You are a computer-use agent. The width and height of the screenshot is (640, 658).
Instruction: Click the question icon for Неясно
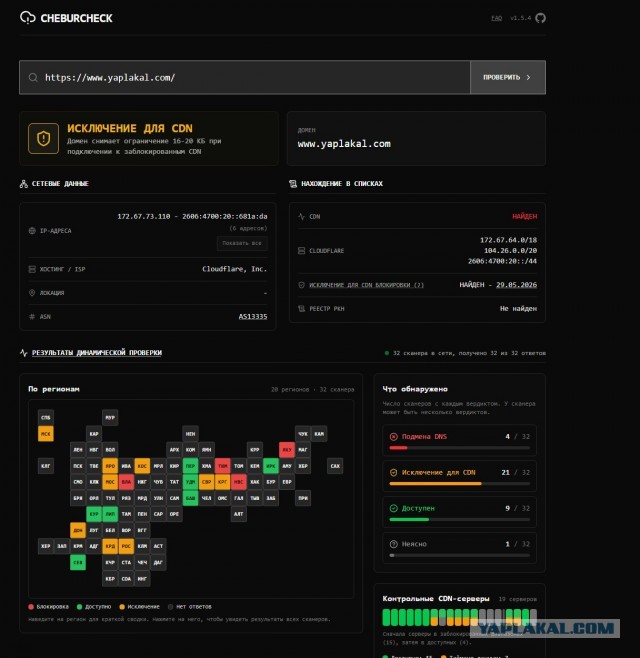point(394,544)
